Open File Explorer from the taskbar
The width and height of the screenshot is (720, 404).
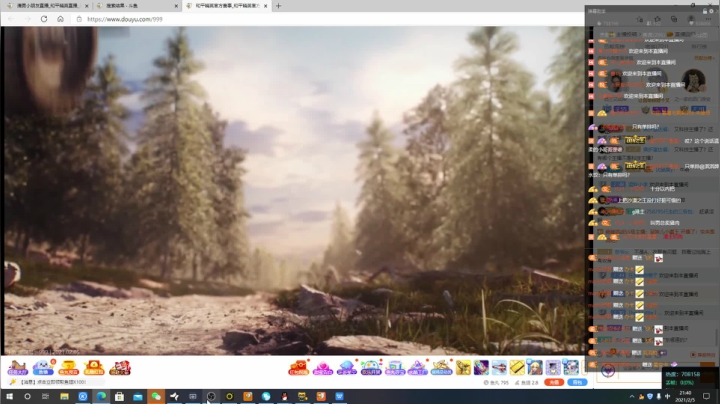[64, 396]
